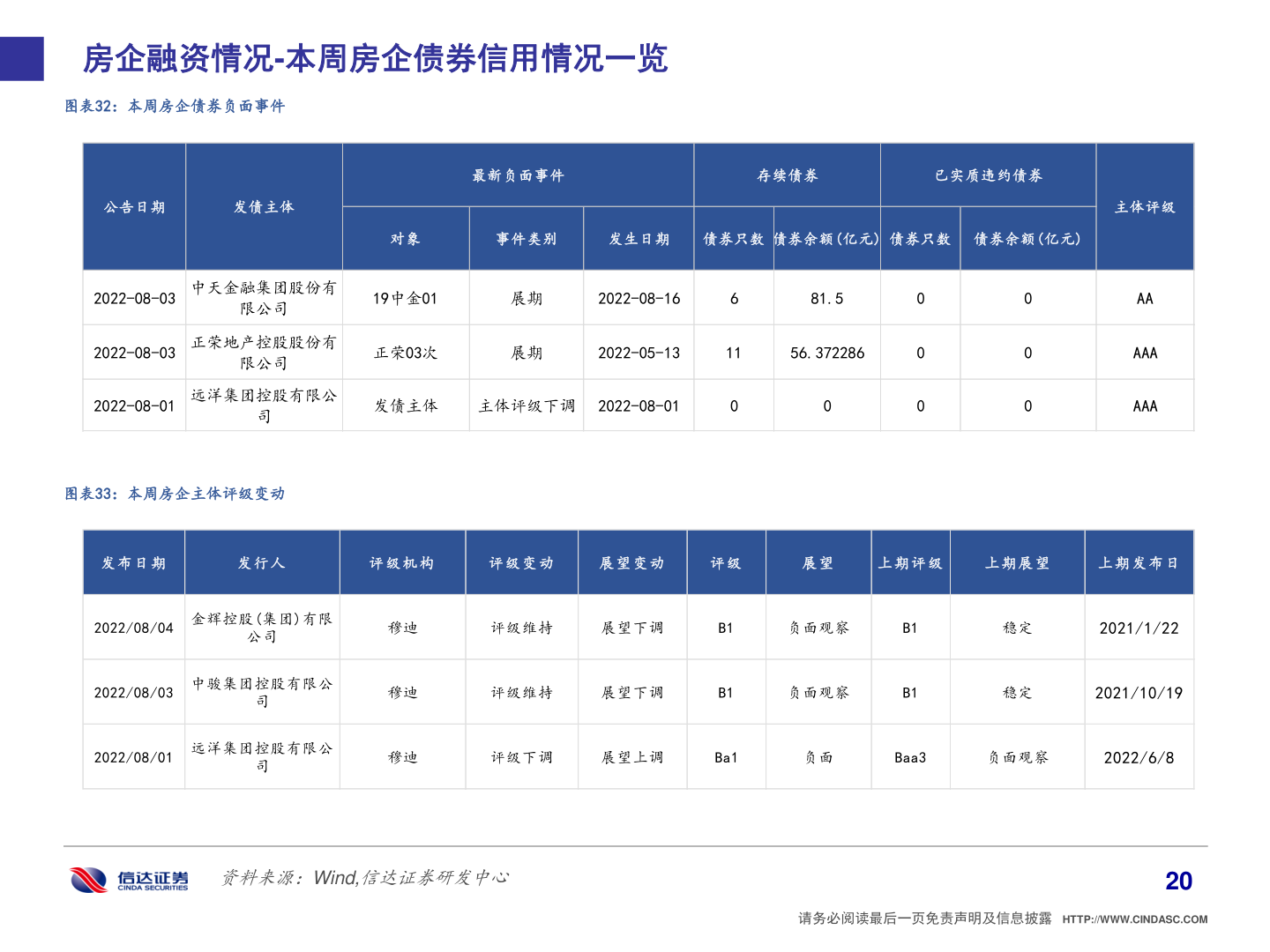
Task: Click the caption 图表32：本周房企债券负面事件
Action: [x=176, y=107]
